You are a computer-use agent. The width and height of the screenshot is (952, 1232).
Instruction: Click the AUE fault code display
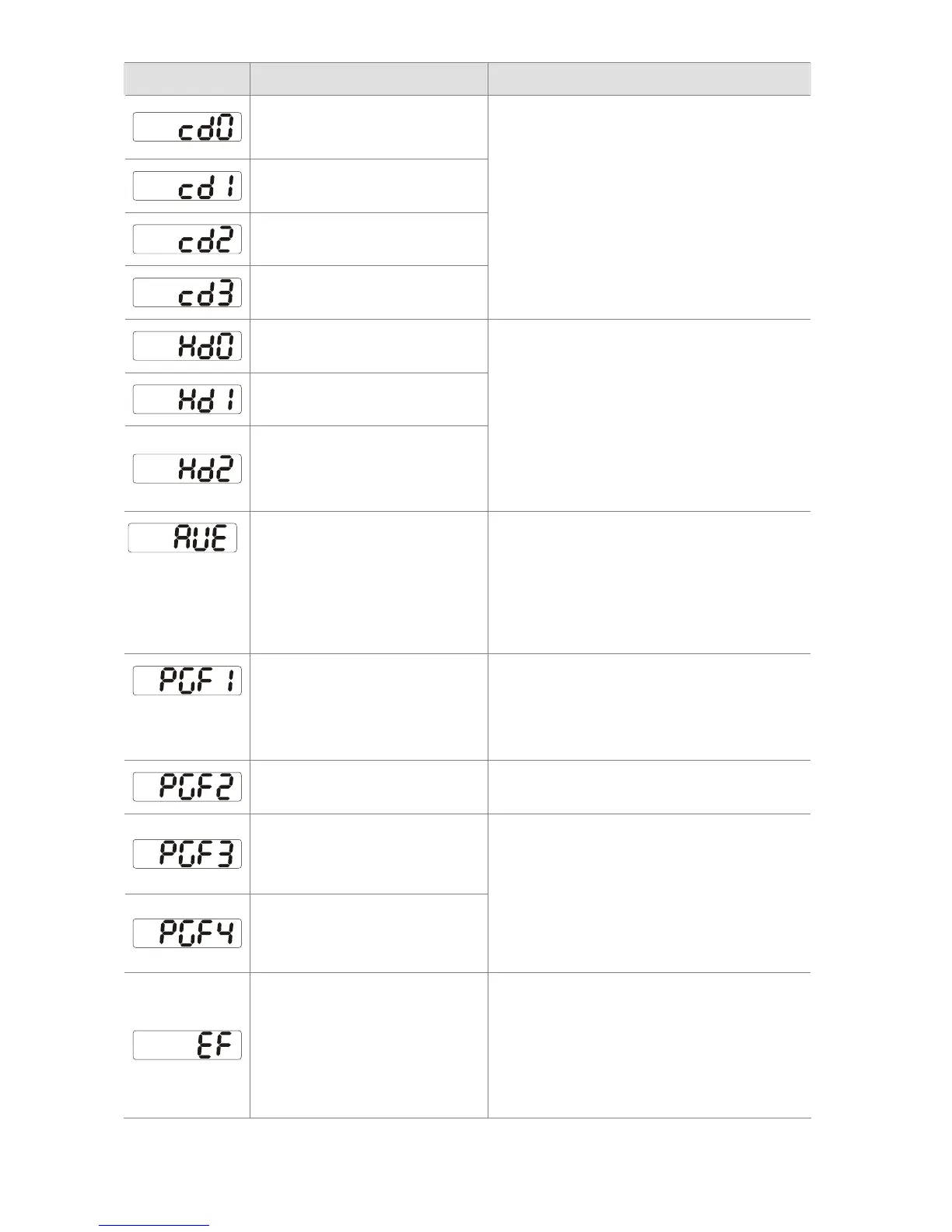[x=183, y=537]
